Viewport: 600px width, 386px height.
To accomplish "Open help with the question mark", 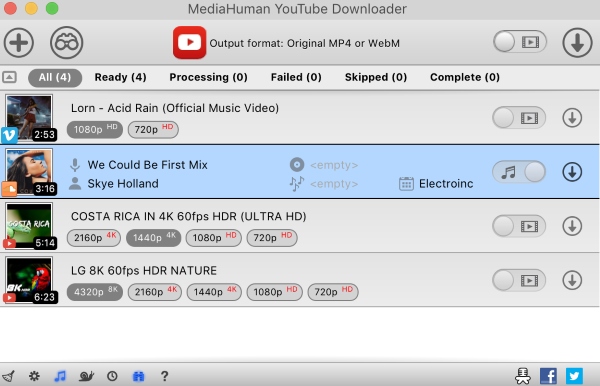I will pyautogui.click(x=165, y=376).
